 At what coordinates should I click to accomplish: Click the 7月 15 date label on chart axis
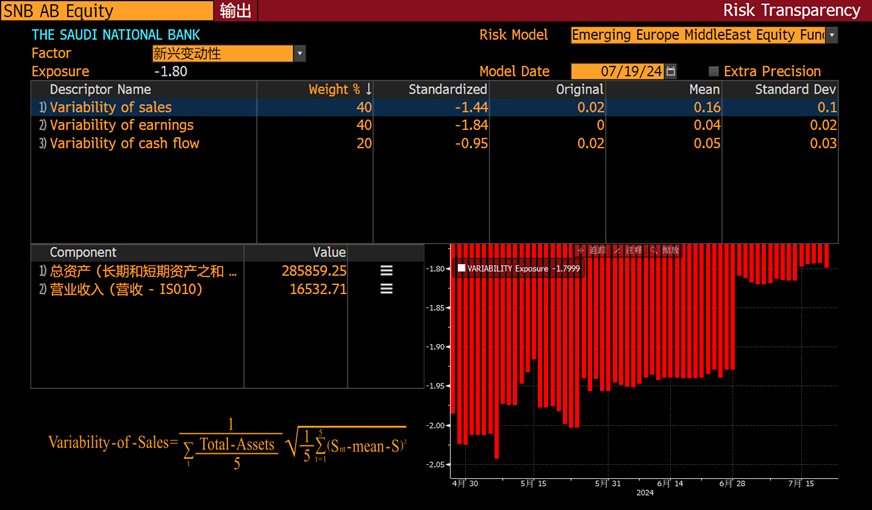click(x=801, y=484)
